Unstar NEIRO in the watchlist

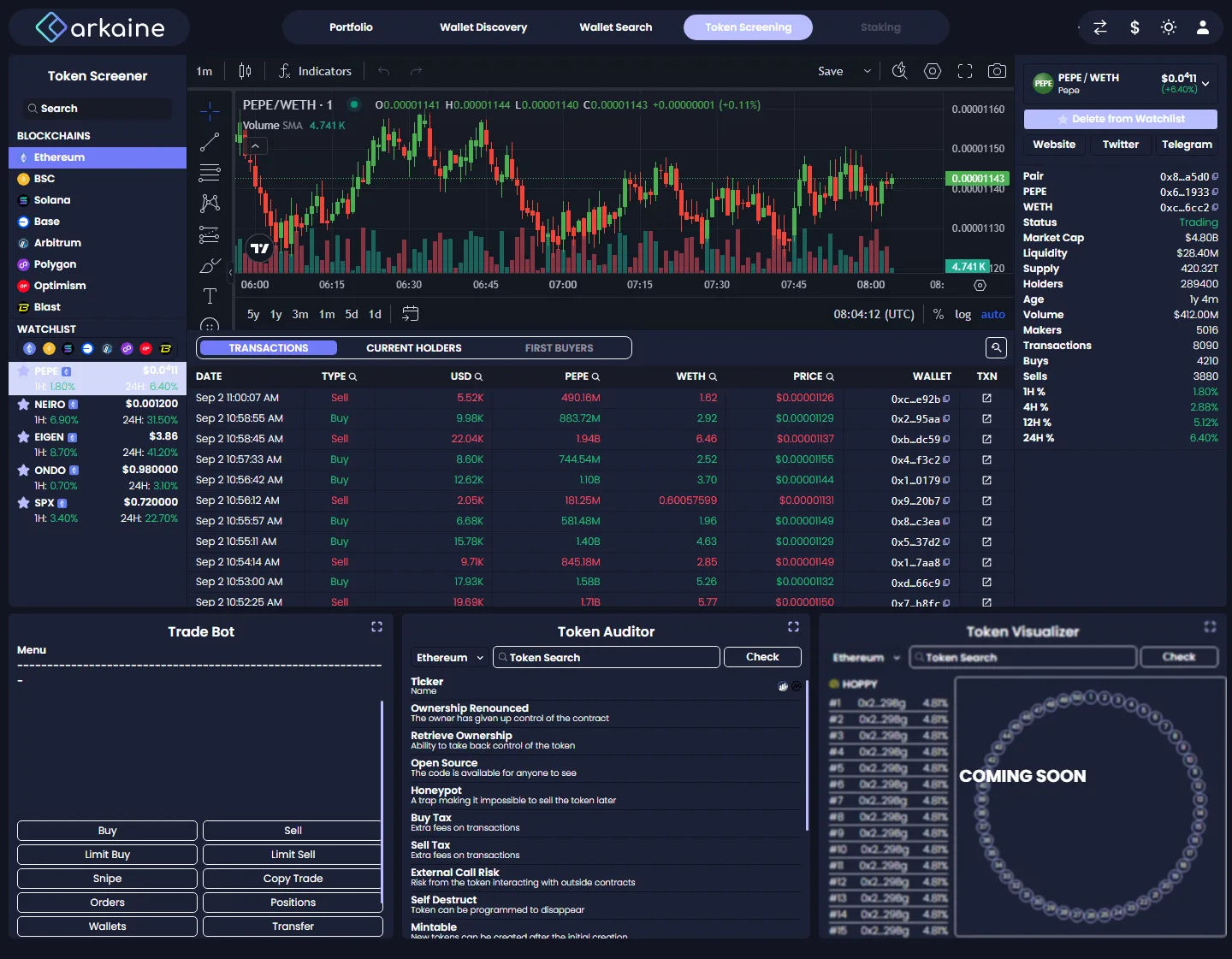[24, 405]
